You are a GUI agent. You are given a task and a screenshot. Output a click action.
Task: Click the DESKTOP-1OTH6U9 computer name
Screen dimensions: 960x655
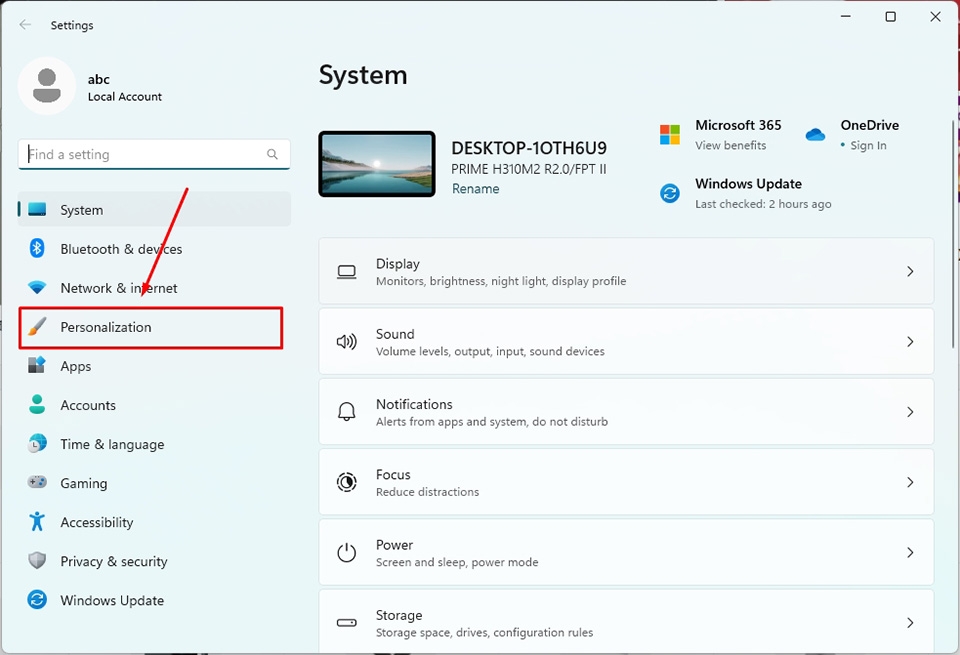pyautogui.click(x=529, y=148)
